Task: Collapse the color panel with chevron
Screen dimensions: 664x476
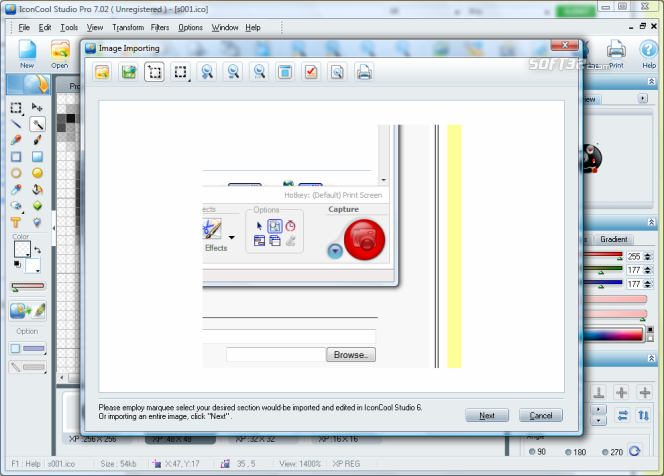Action: pos(651,222)
